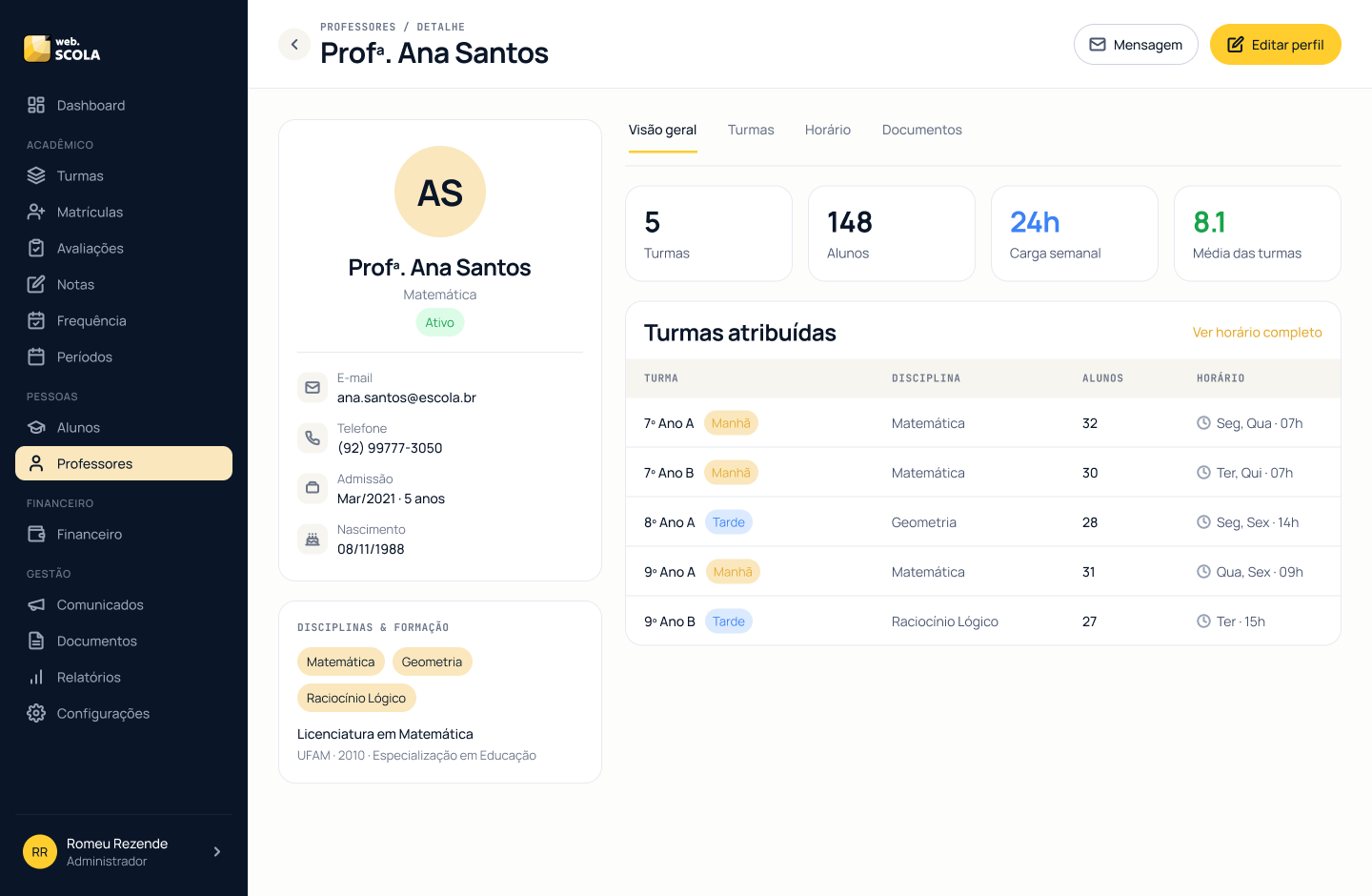Click the Tarde badge for 8º Ano A
1372x896 pixels.
point(729,522)
